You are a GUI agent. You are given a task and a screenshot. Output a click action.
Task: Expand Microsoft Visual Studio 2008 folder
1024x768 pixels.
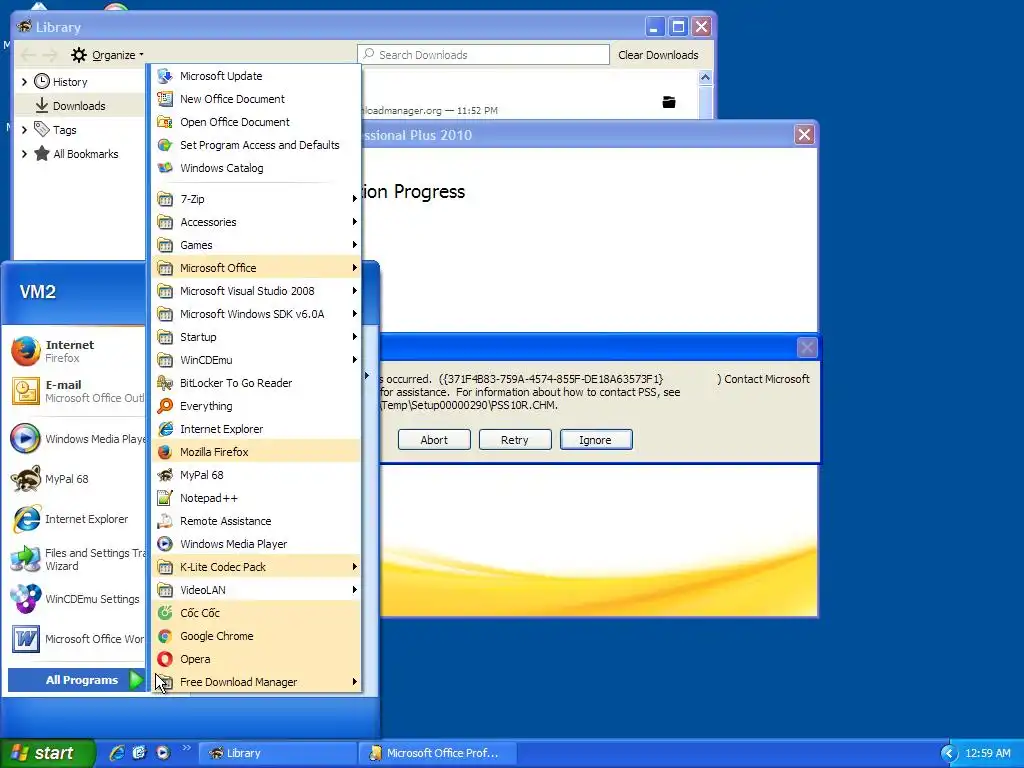[256, 291]
